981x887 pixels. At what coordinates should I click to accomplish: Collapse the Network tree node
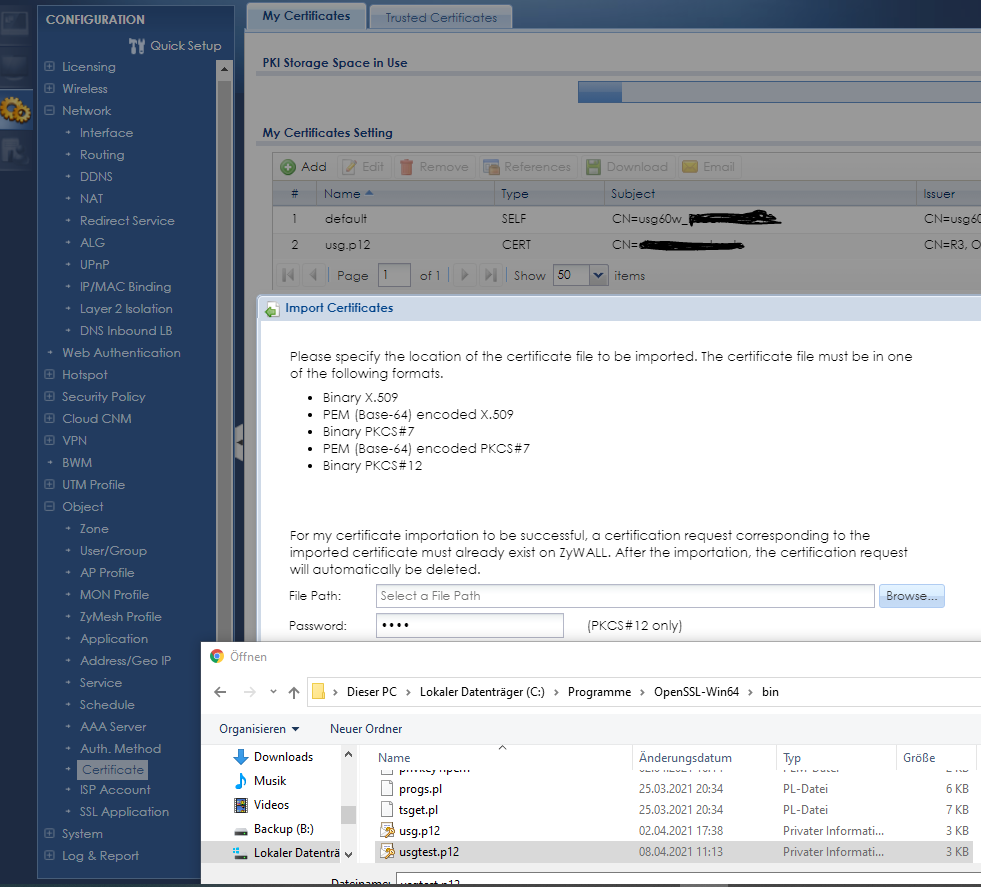[50, 111]
